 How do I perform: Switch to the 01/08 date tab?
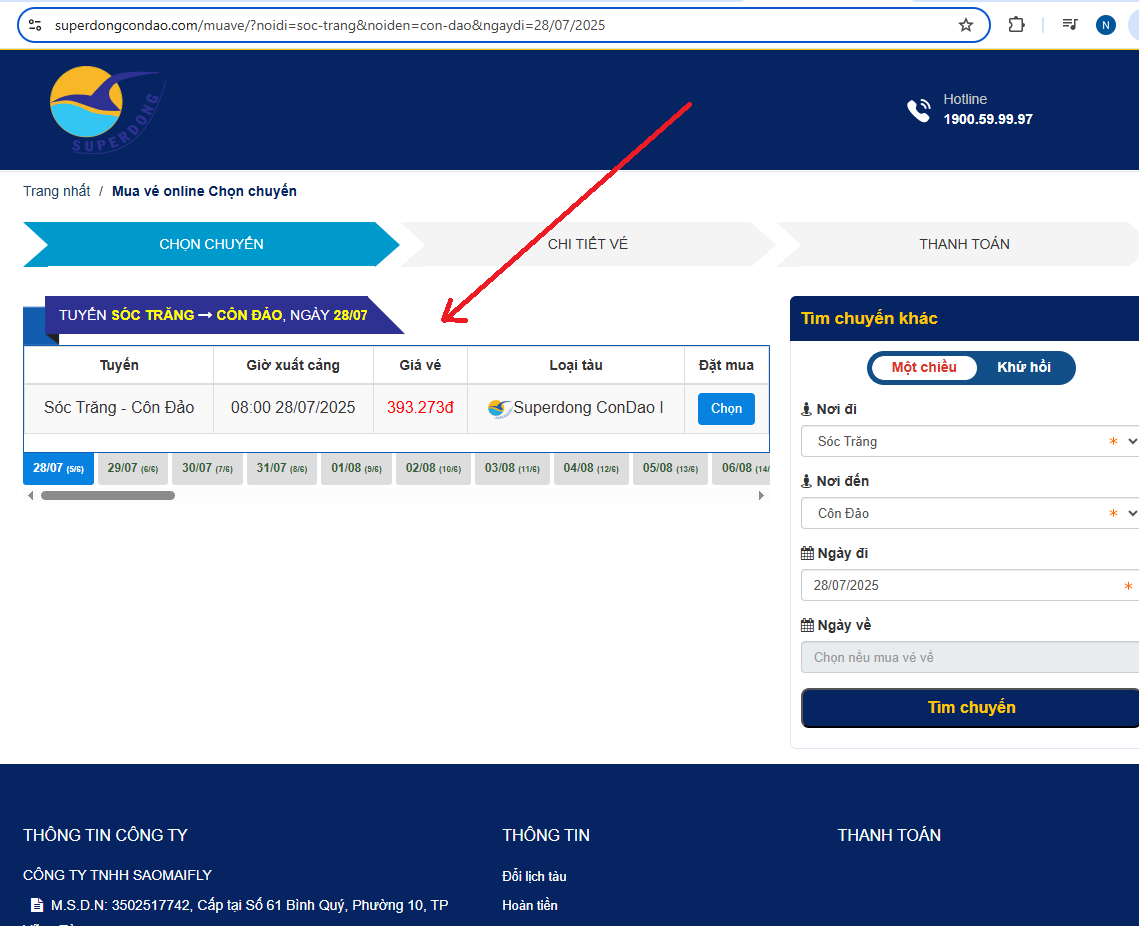(x=356, y=468)
